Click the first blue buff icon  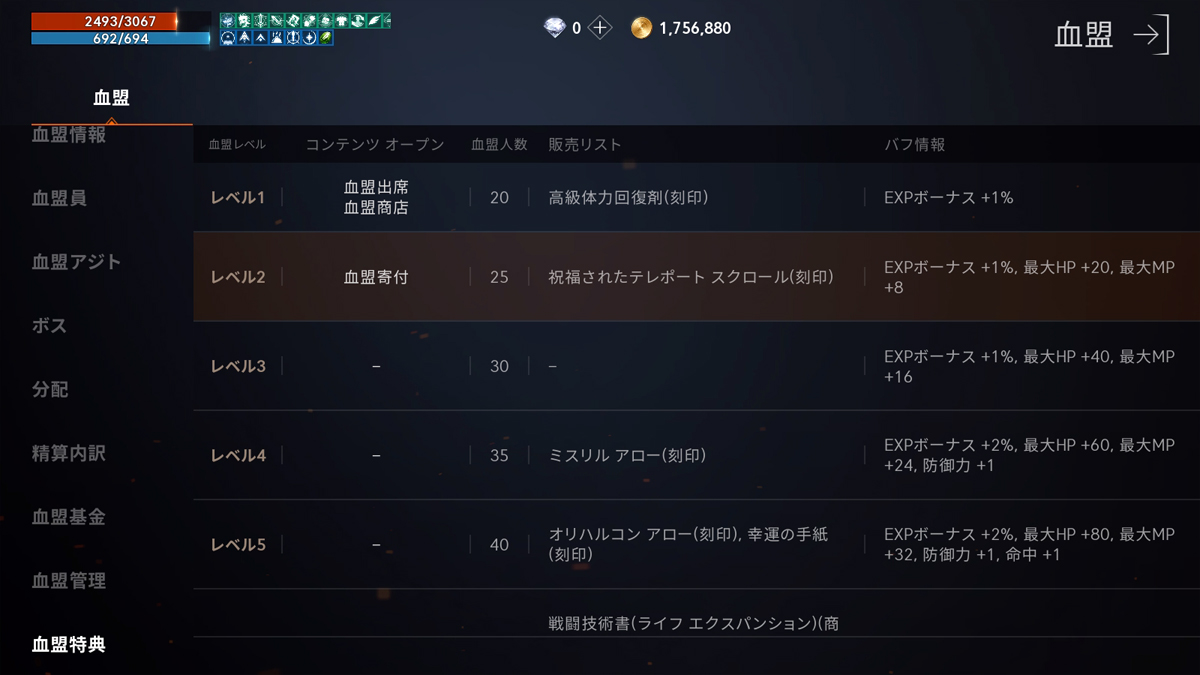tap(227, 38)
